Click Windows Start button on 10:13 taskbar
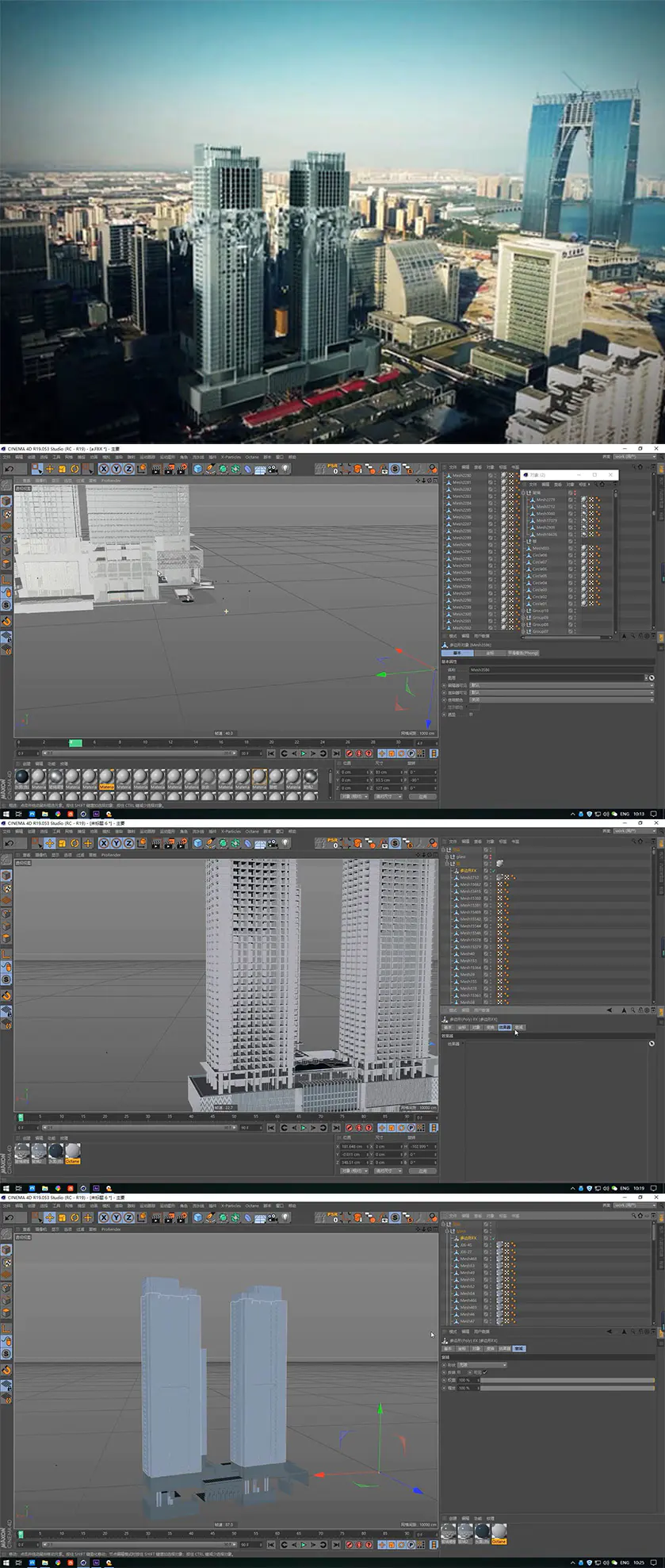Viewport: 665px width, 1568px height. coord(6,814)
